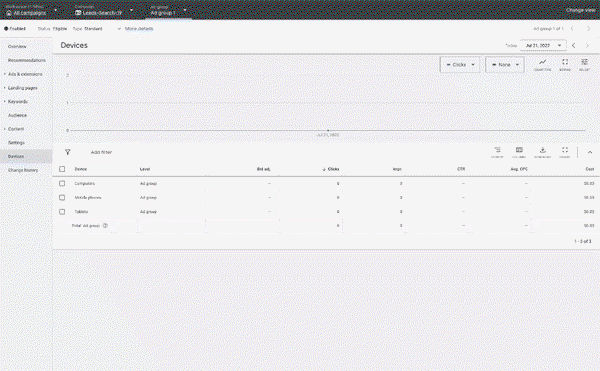Click the Change view button
600x371 pixels.
pos(580,10)
